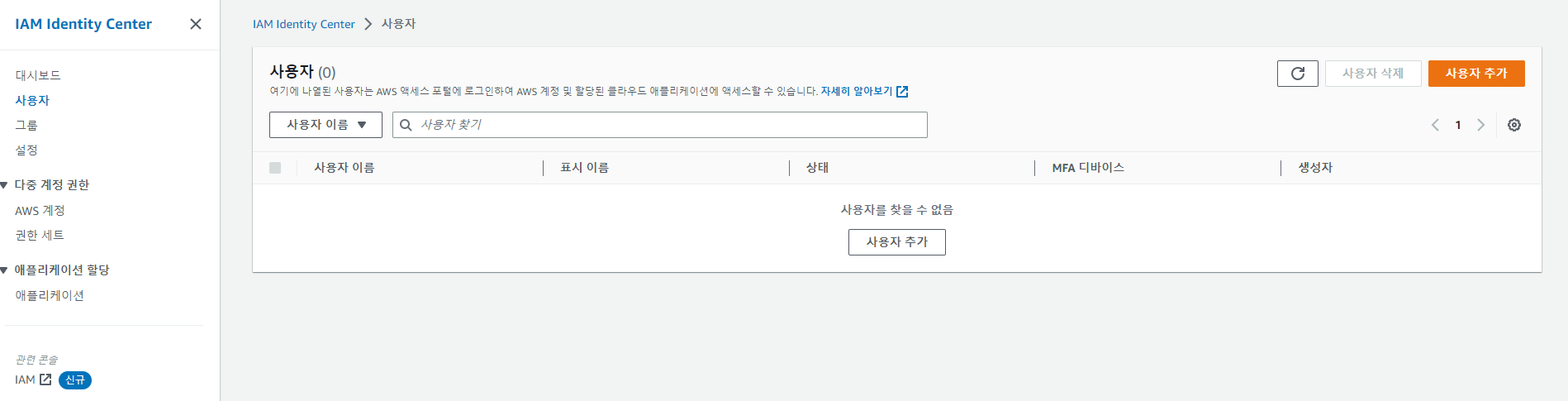The width and height of the screenshot is (1568, 401).
Task: Toggle the select-all users checkbox
Action: pos(275,168)
